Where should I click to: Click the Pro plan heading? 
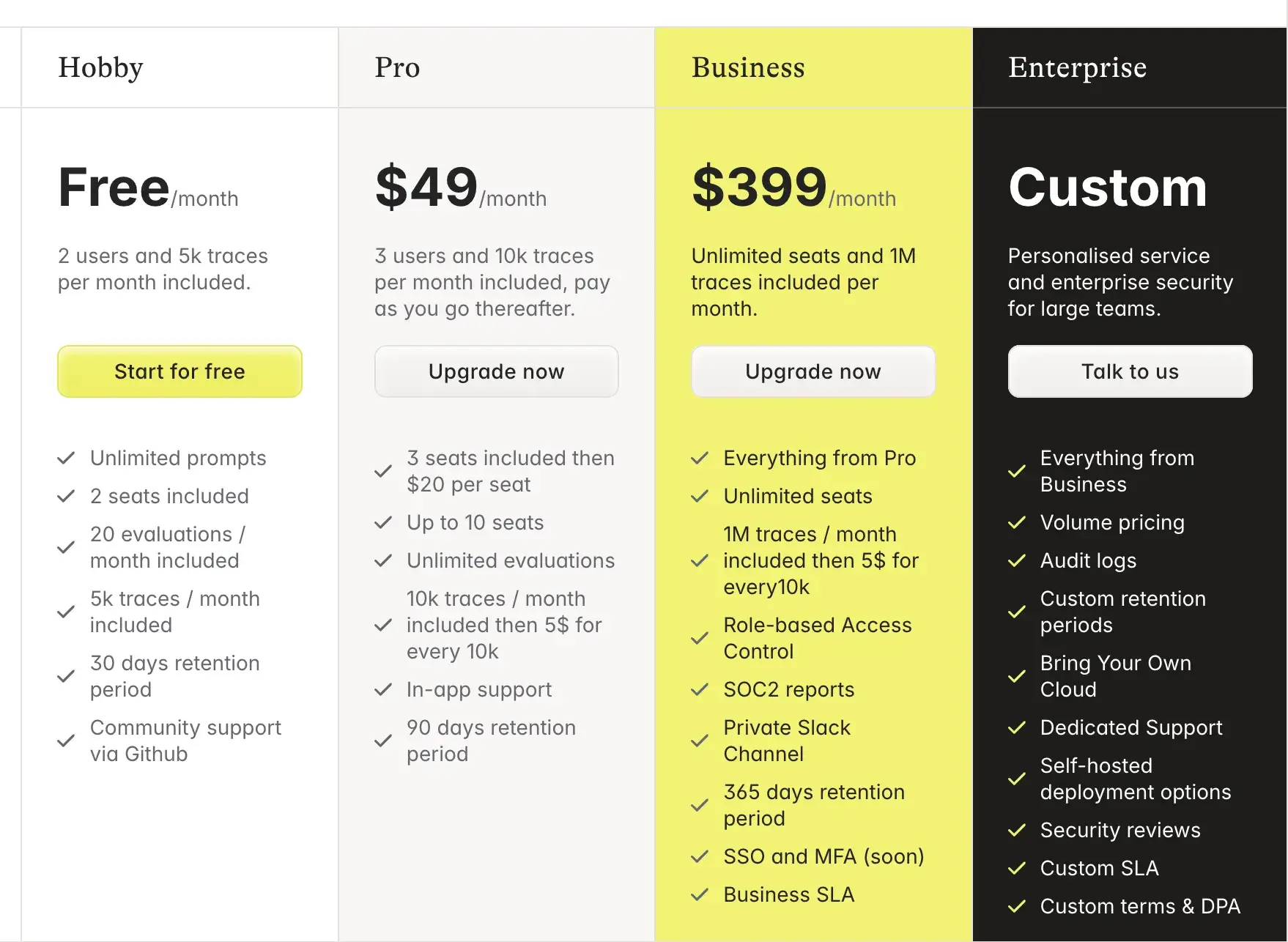(x=397, y=67)
